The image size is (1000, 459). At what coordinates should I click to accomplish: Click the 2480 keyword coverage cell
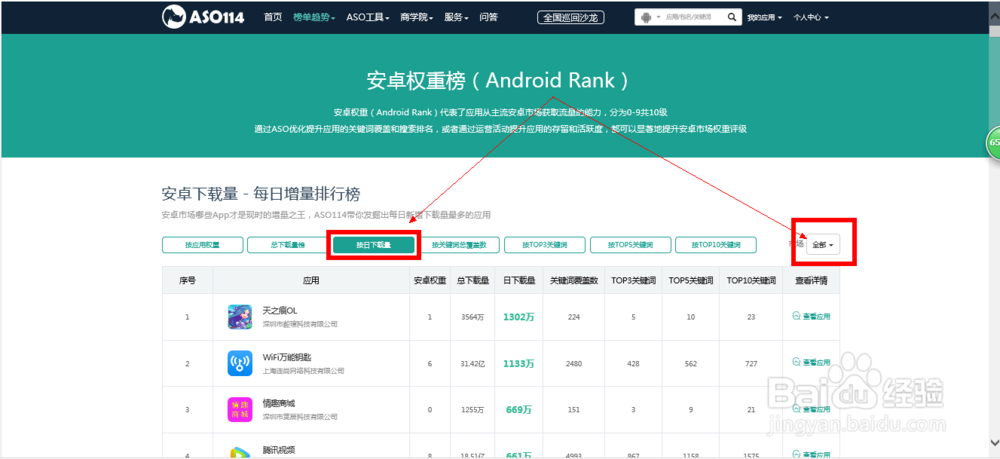(x=574, y=363)
